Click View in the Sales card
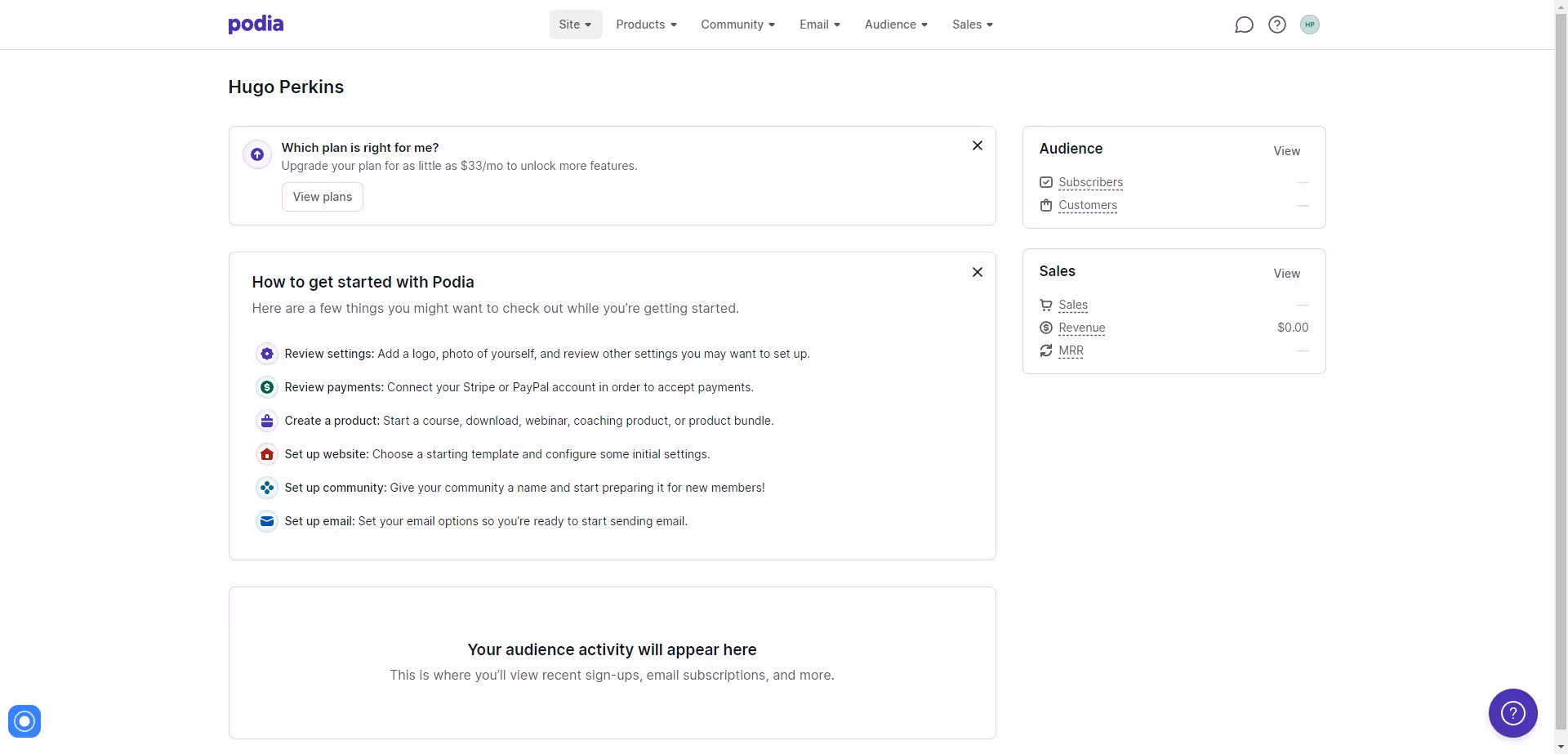The image size is (1568, 754). 1287,274
